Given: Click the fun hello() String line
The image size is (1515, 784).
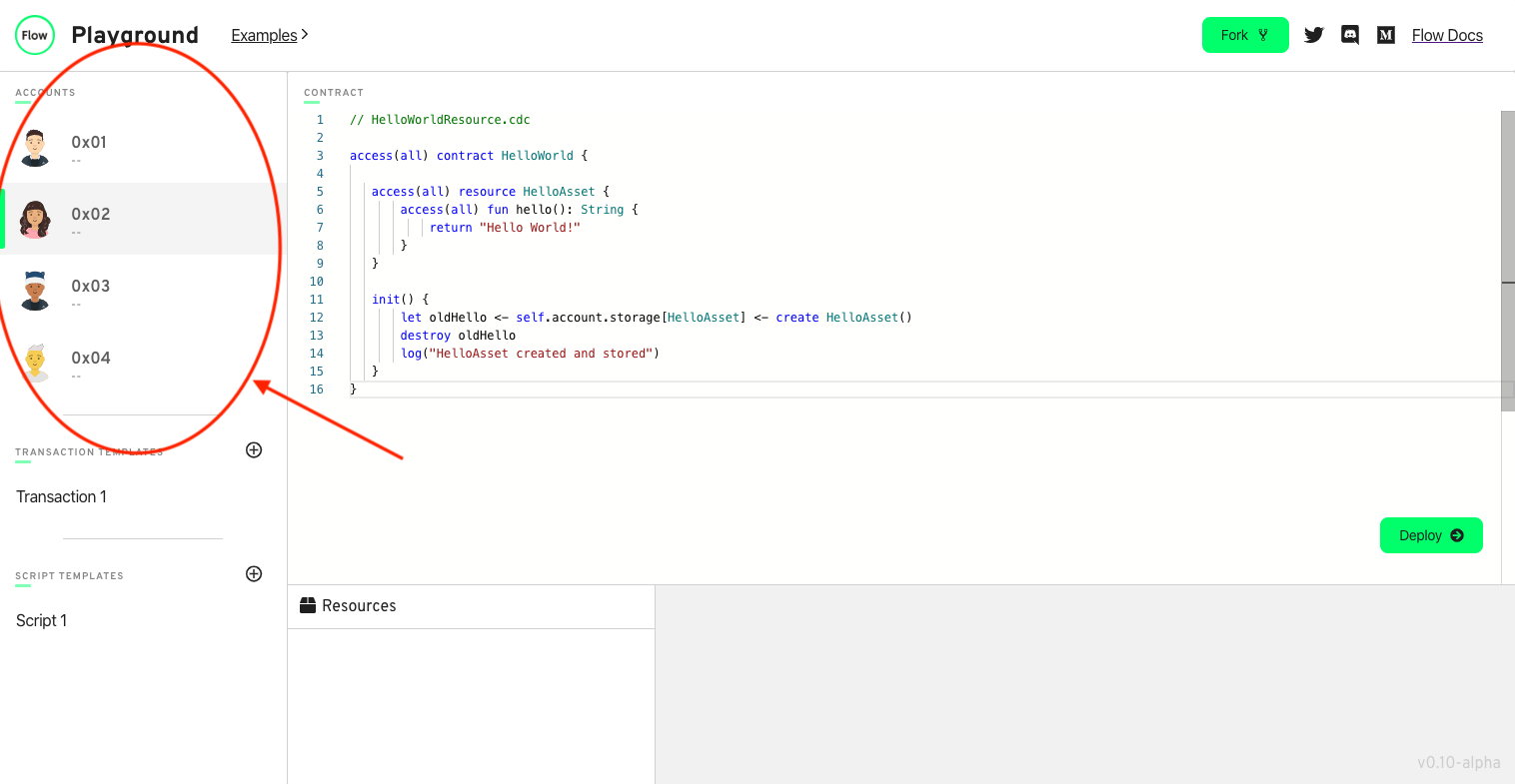Looking at the screenshot, I should (519, 210).
